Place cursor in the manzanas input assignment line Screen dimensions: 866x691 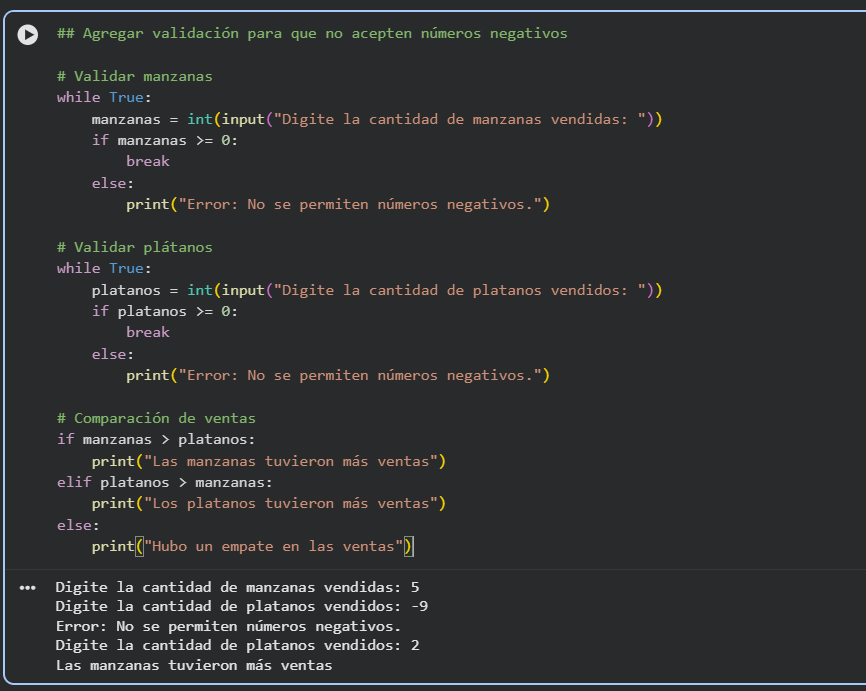[x=377, y=119]
